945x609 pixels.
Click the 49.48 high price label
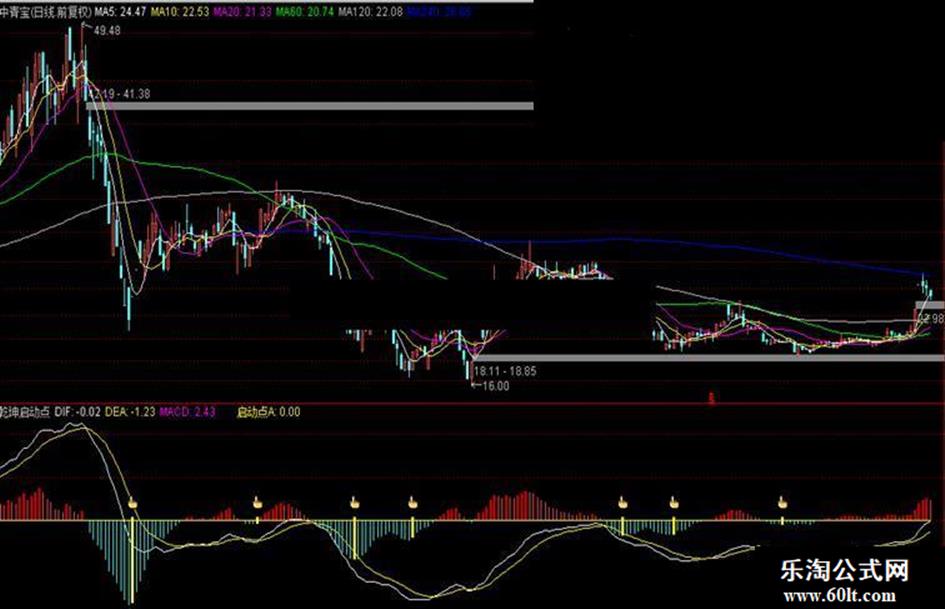[107, 31]
